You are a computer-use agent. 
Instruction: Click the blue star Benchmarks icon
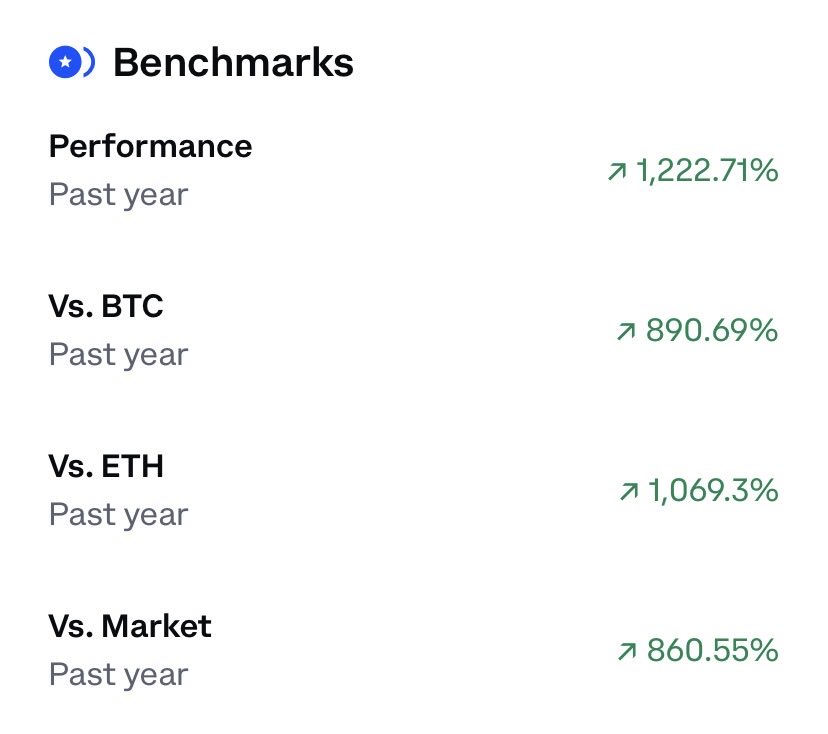tap(64, 63)
